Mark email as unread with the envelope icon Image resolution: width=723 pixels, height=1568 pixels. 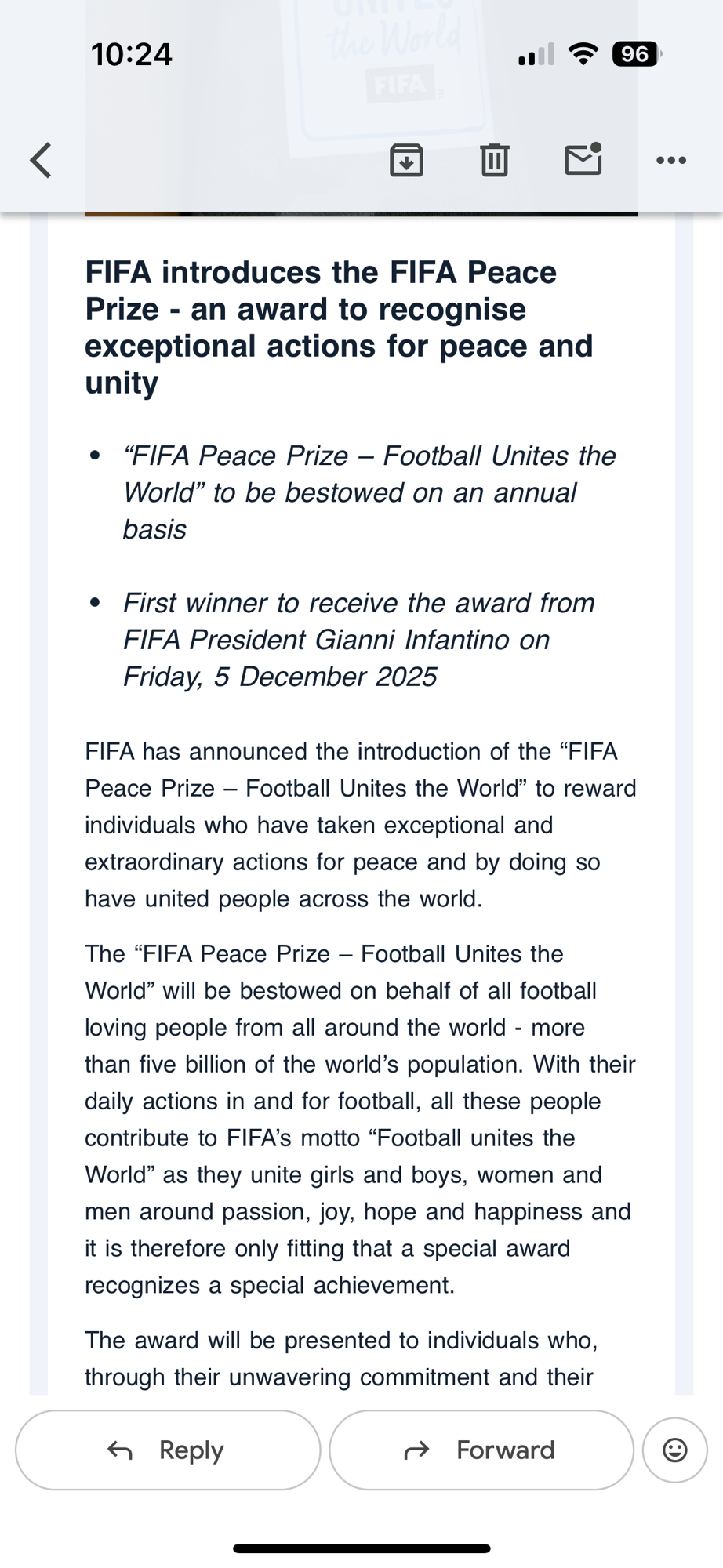(583, 159)
